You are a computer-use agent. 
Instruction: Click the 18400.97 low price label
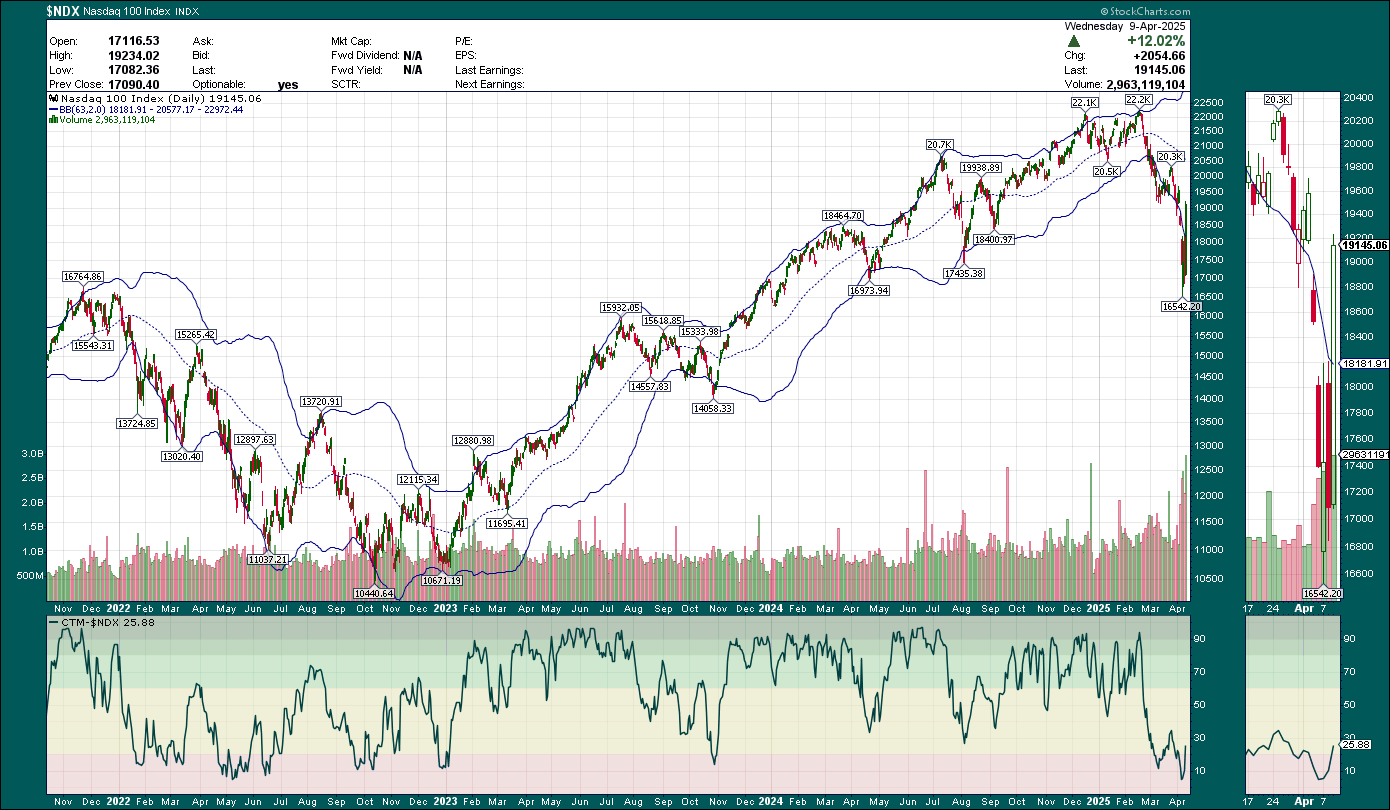pyautogui.click(x=994, y=240)
